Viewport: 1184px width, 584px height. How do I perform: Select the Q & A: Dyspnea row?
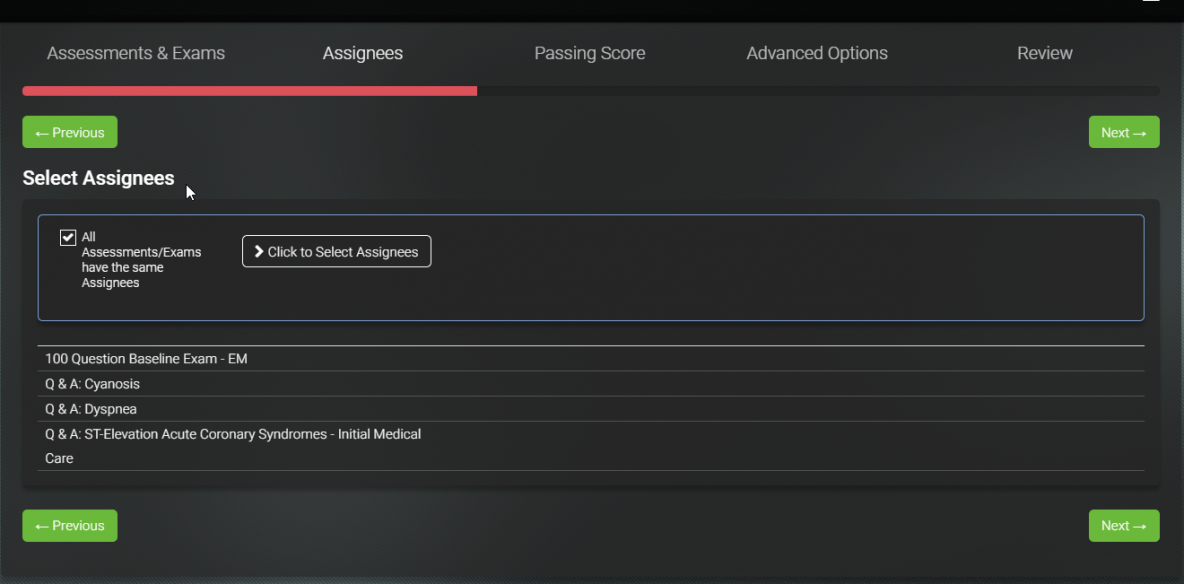[x=591, y=409]
